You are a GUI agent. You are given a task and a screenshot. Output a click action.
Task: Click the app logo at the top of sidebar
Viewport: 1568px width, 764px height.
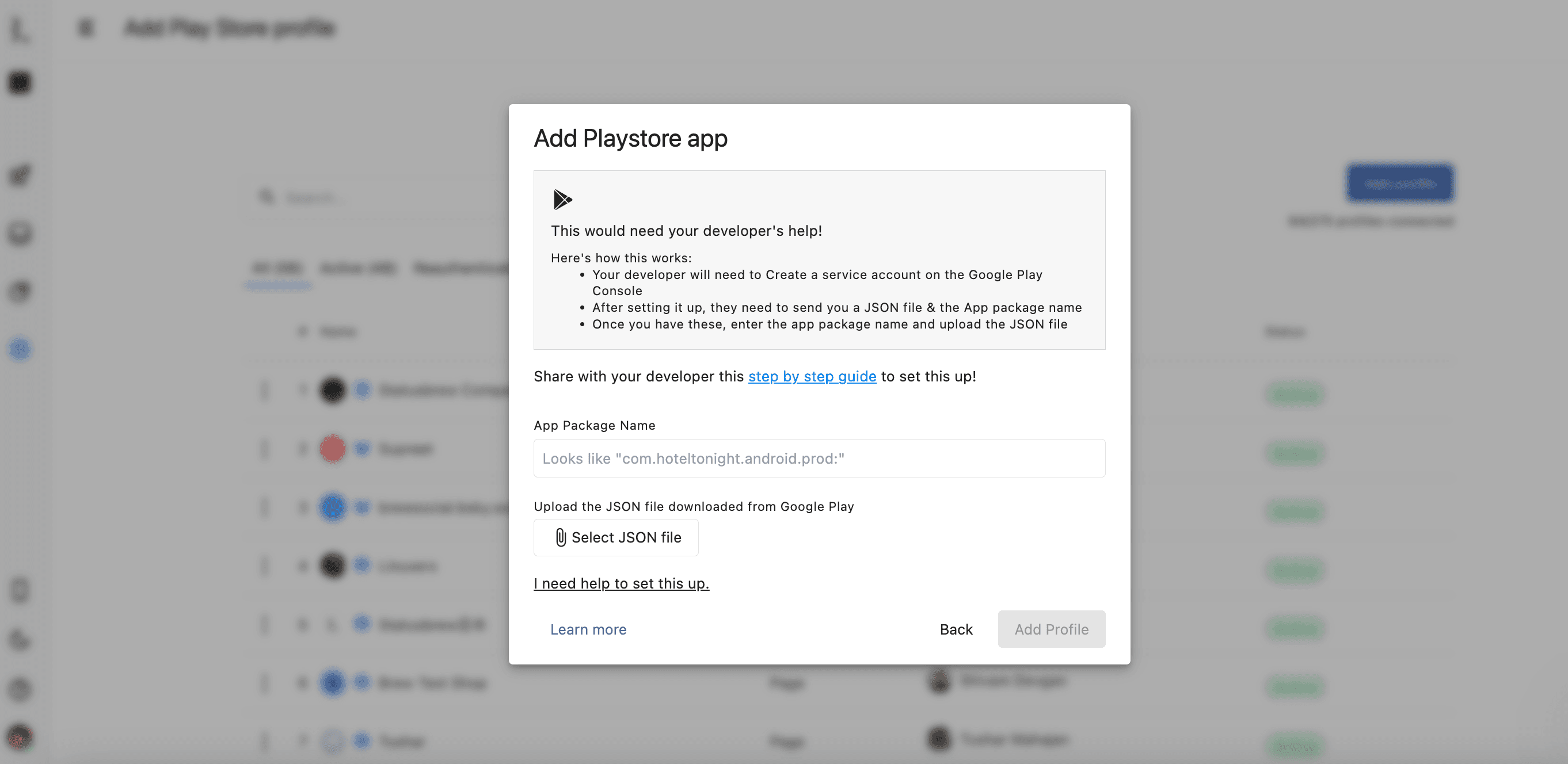click(20, 29)
